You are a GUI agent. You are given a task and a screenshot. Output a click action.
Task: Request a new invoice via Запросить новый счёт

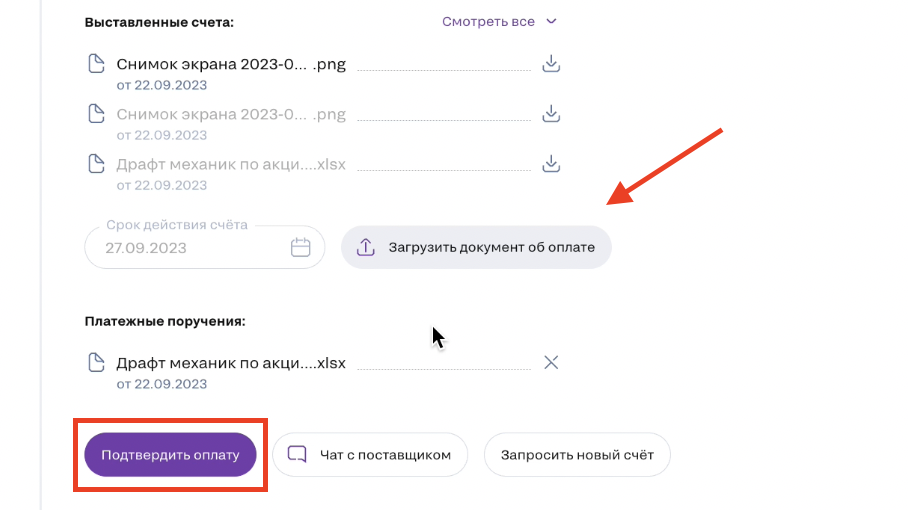[577, 454]
